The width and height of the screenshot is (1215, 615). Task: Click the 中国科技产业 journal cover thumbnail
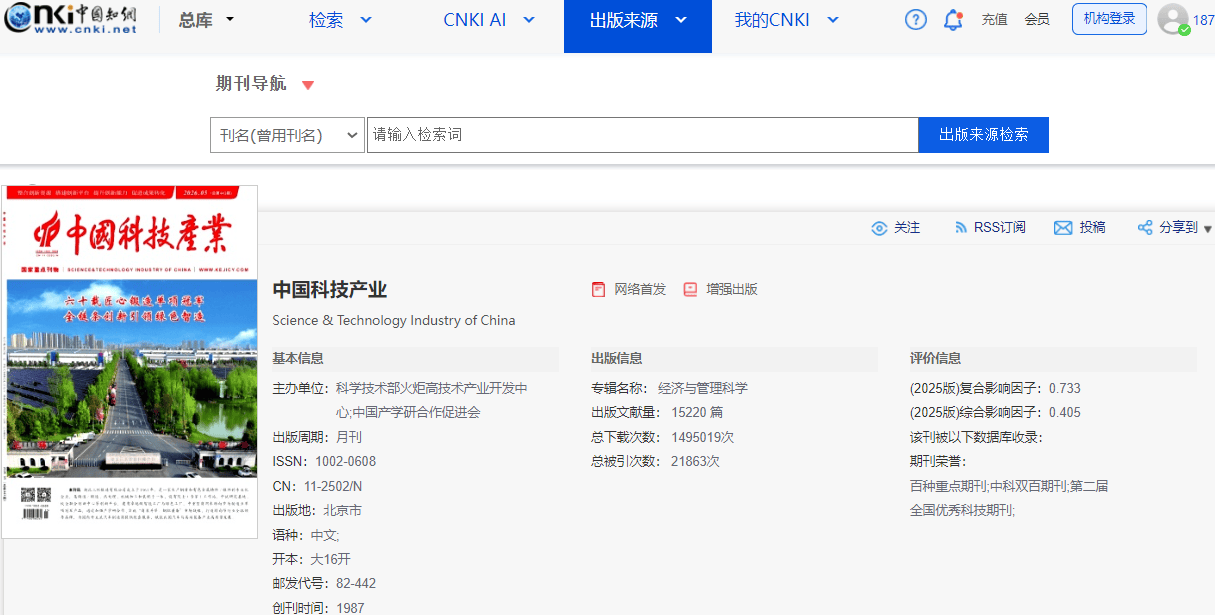point(130,361)
